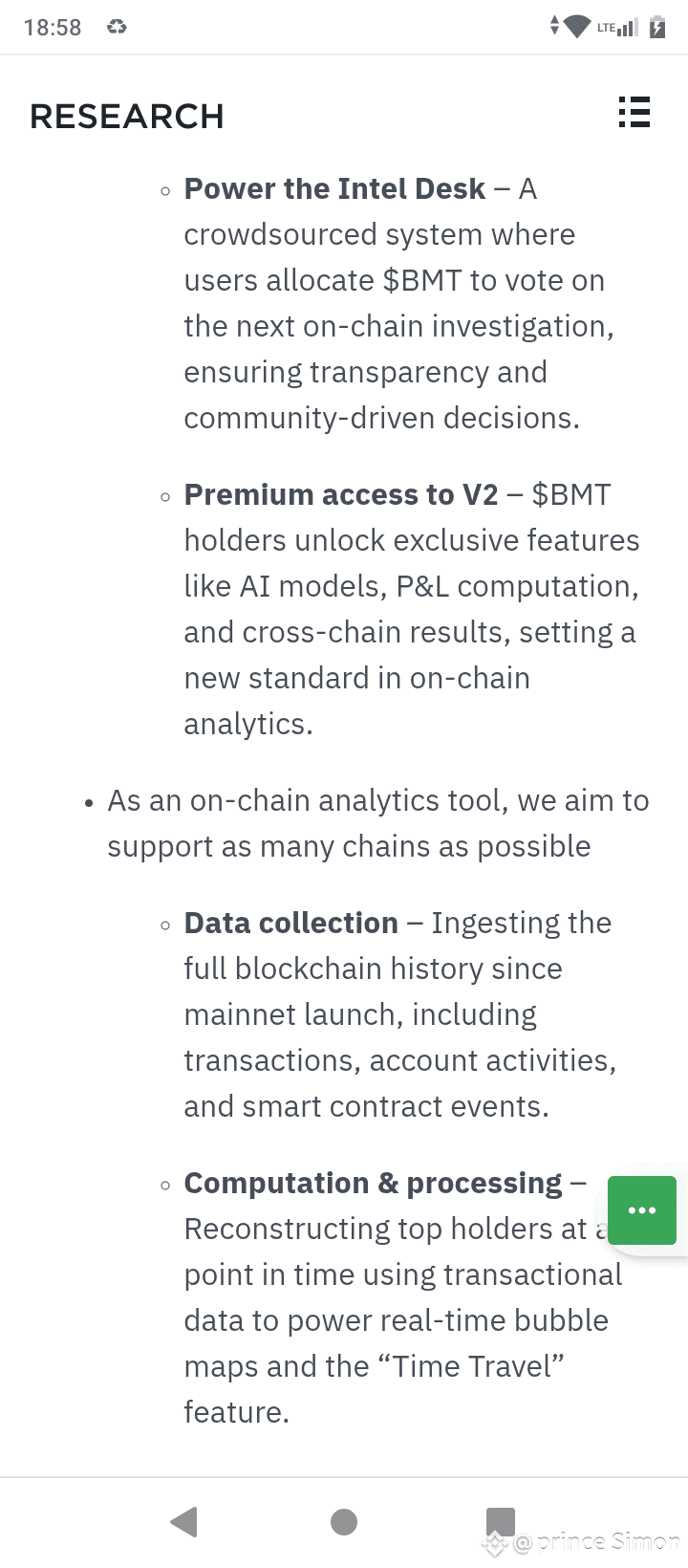688x1568 pixels.
Task: Click the "community-driven decisions" text line
Action: (381, 419)
